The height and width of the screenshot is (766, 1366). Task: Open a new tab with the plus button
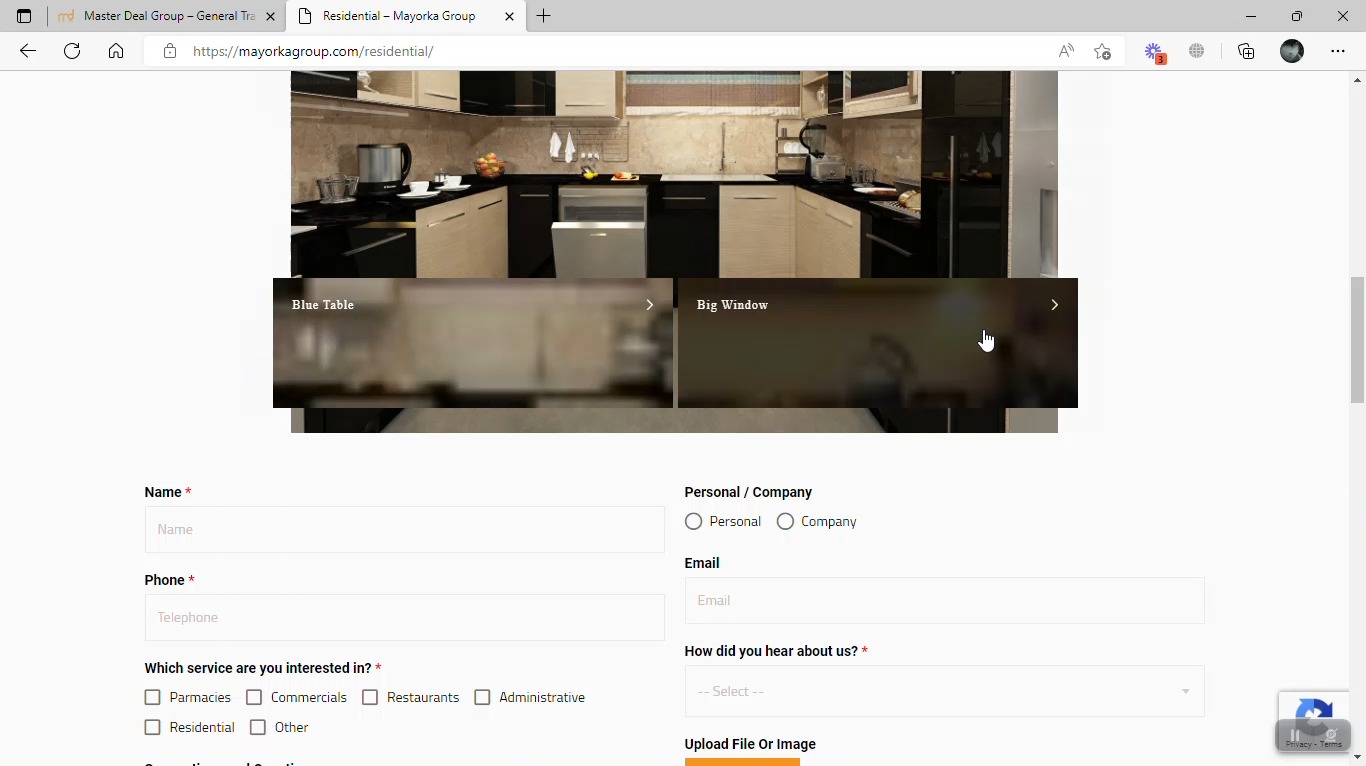tap(544, 16)
